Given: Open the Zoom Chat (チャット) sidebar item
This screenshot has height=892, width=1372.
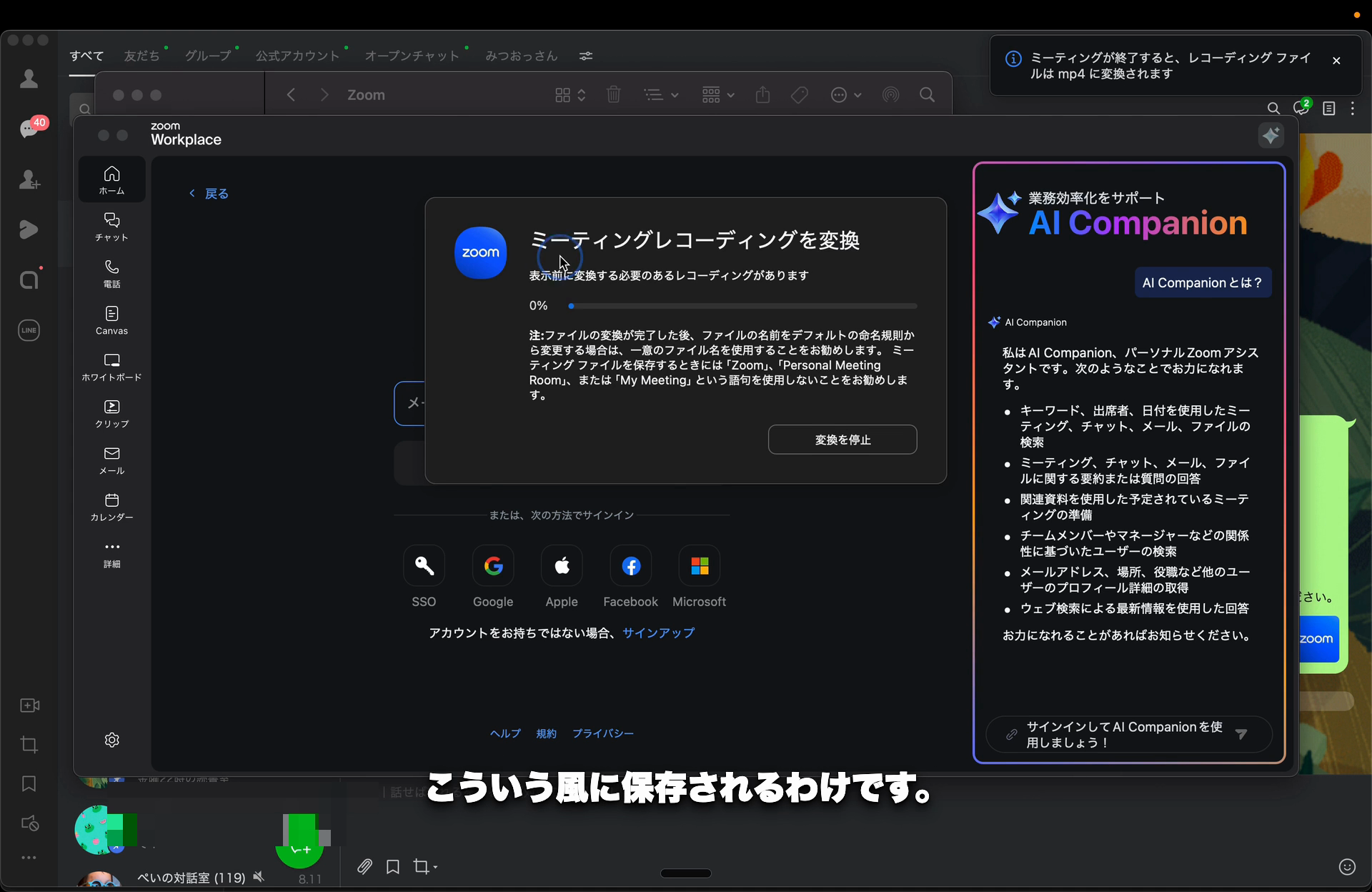Looking at the screenshot, I should point(111,227).
